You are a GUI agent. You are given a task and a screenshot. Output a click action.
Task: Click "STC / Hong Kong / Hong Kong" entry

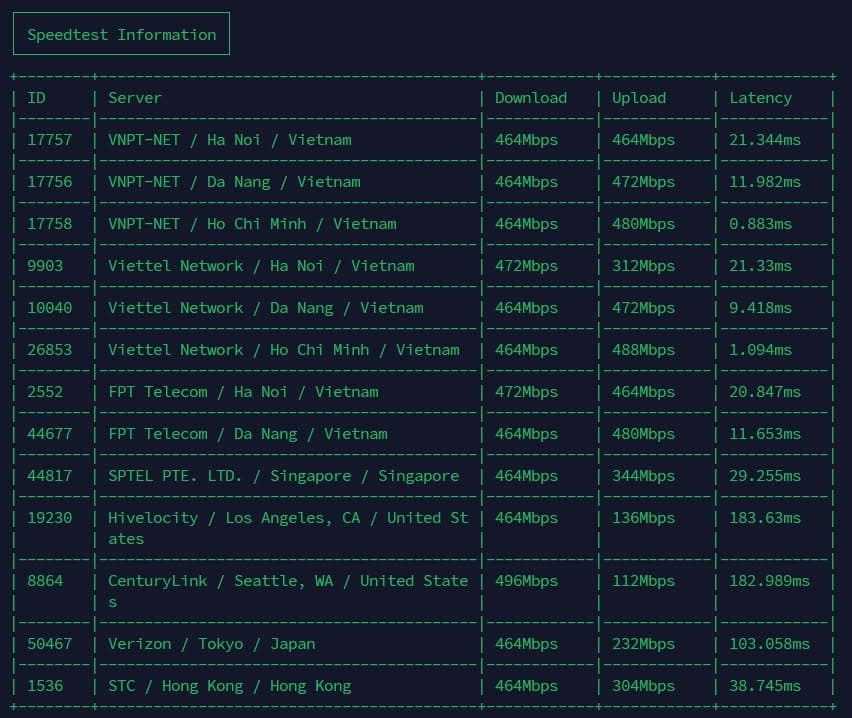click(x=230, y=686)
